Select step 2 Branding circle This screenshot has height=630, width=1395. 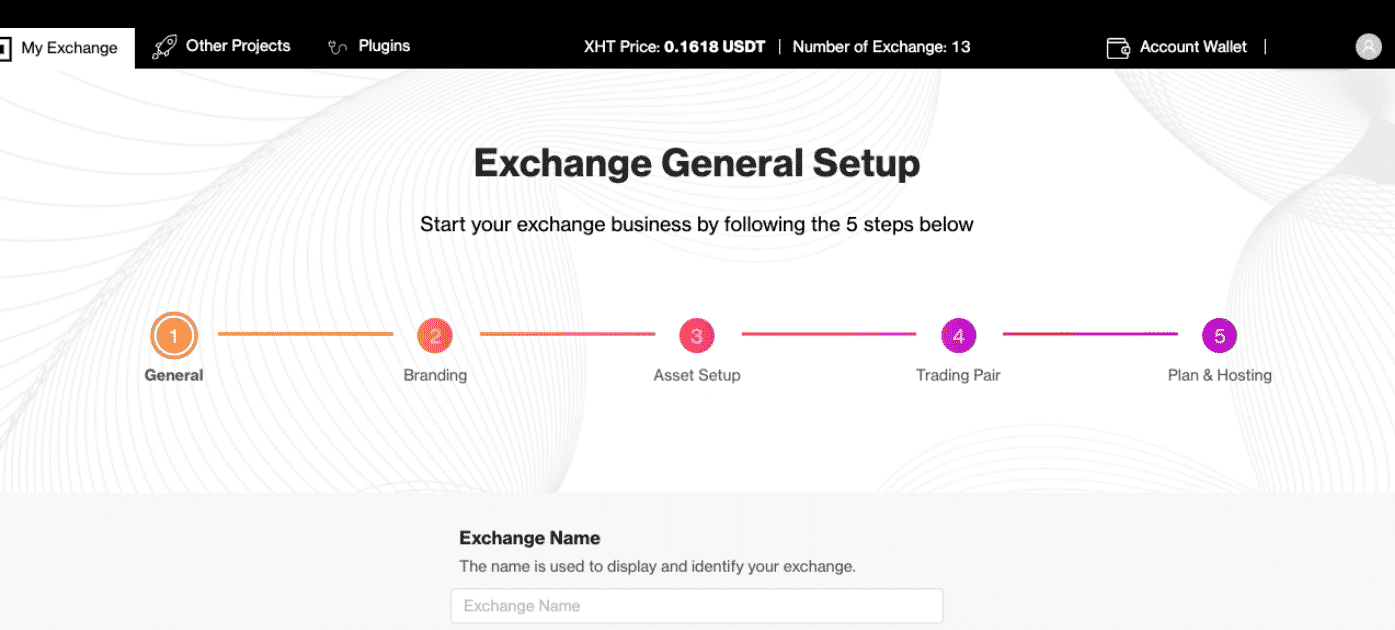[435, 336]
